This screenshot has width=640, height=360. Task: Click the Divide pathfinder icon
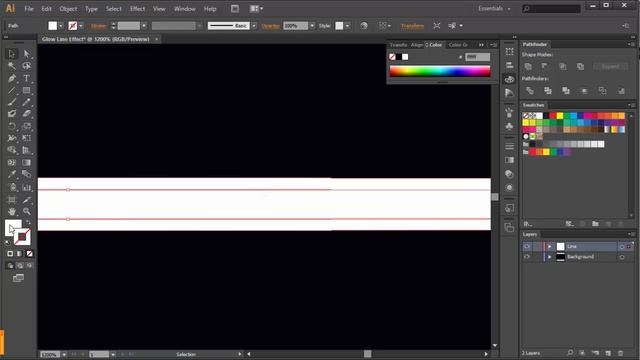[530, 91]
